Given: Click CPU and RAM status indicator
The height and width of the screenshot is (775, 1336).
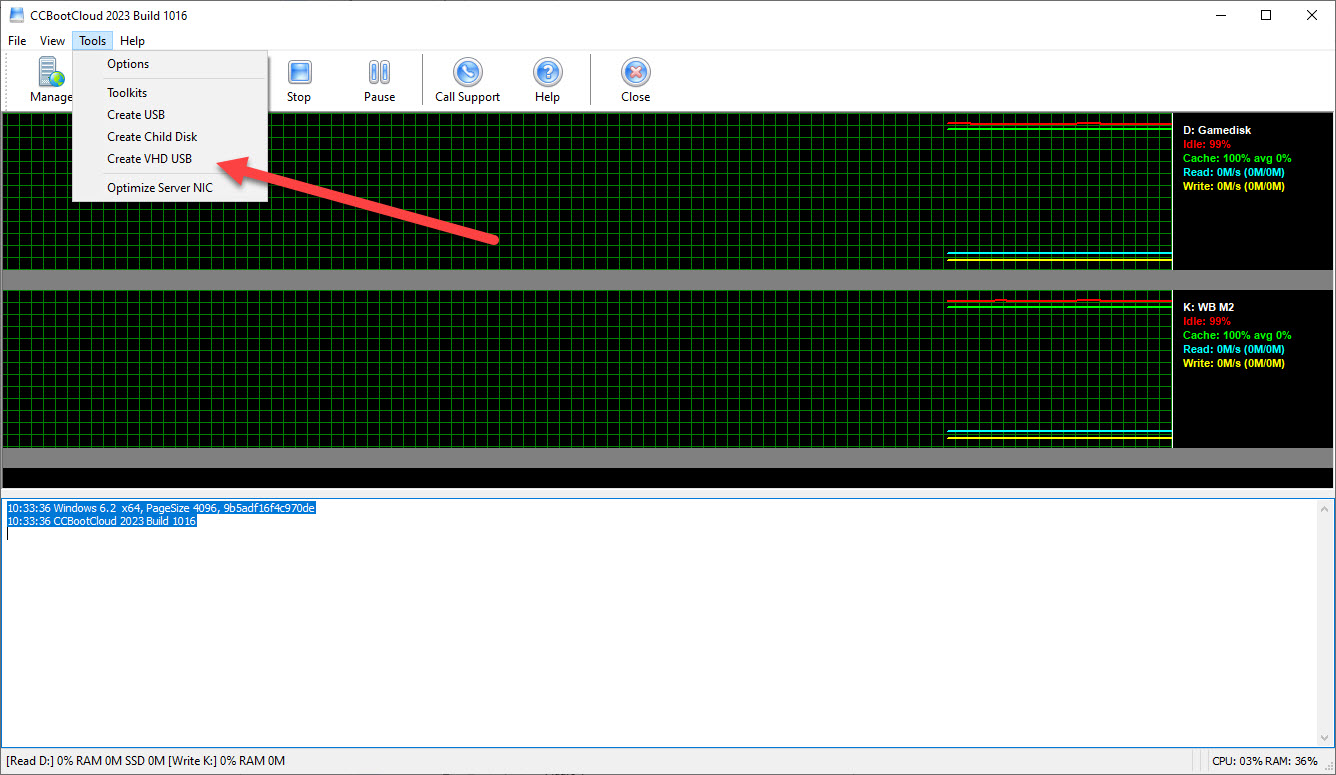Looking at the screenshot, I should 1264,761.
